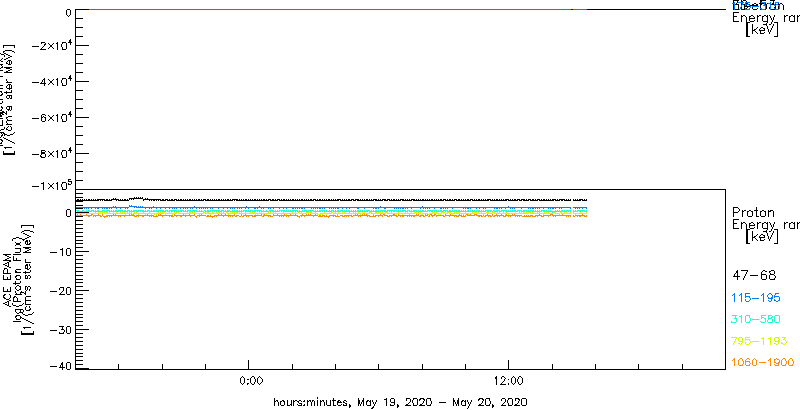Screen dimensions: 800x410
Task: Click the -10 label on proton flux axis
Action: pyautogui.click(x=60, y=251)
